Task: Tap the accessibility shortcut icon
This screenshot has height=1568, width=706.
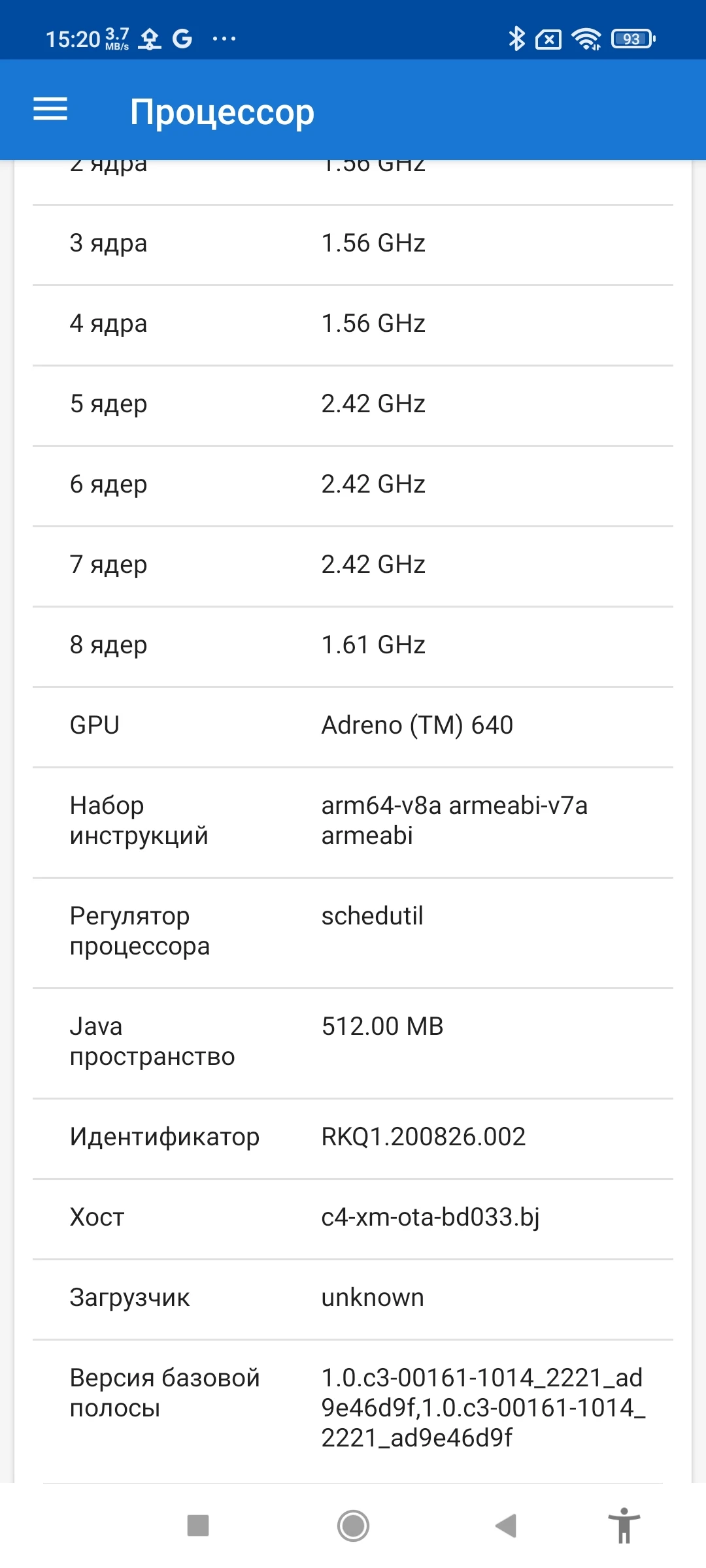Action: 624,1526
